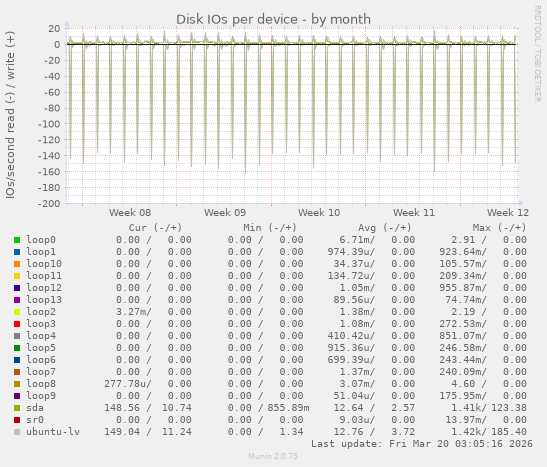This screenshot has height=467, width=547.
Task: Select the sda legend label
Action: click(x=35, y=408)
